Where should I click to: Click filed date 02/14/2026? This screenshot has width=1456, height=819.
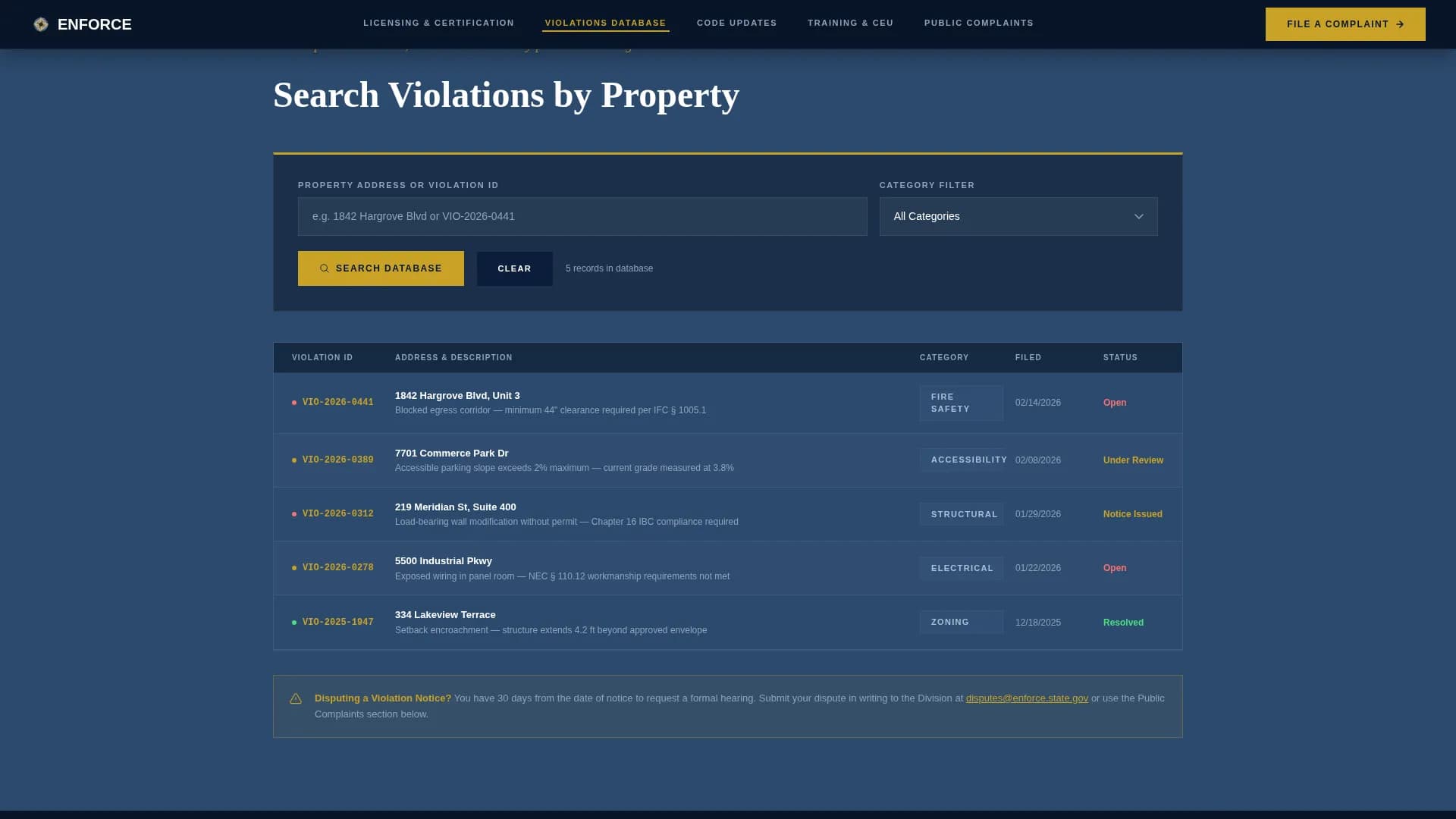pyautogui.click(x=1037, y=403)
